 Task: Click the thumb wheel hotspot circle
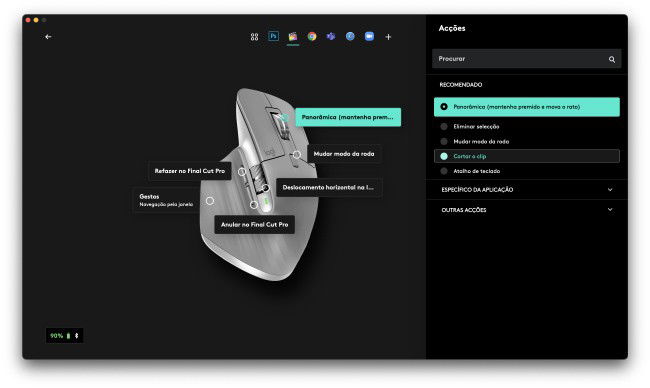[265, 188]
